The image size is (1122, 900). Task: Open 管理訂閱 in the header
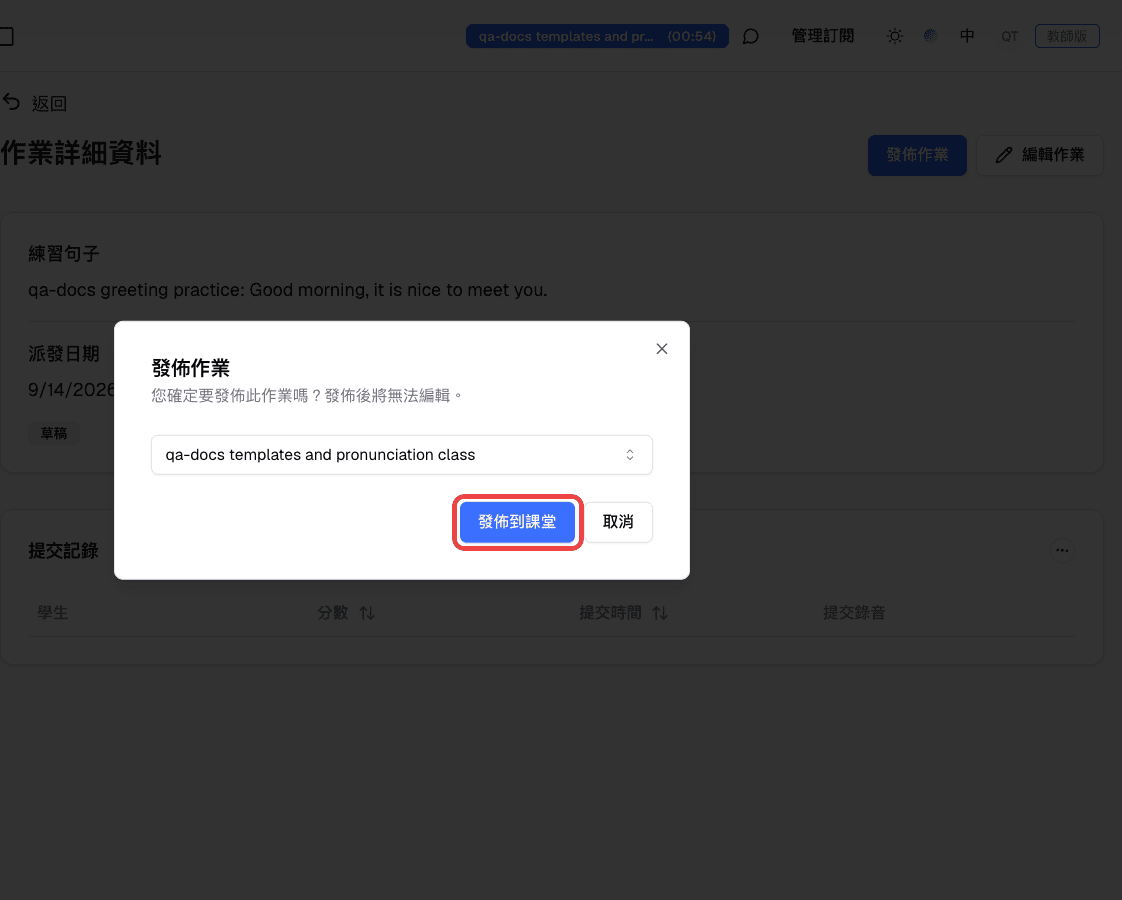pos(823,36)
